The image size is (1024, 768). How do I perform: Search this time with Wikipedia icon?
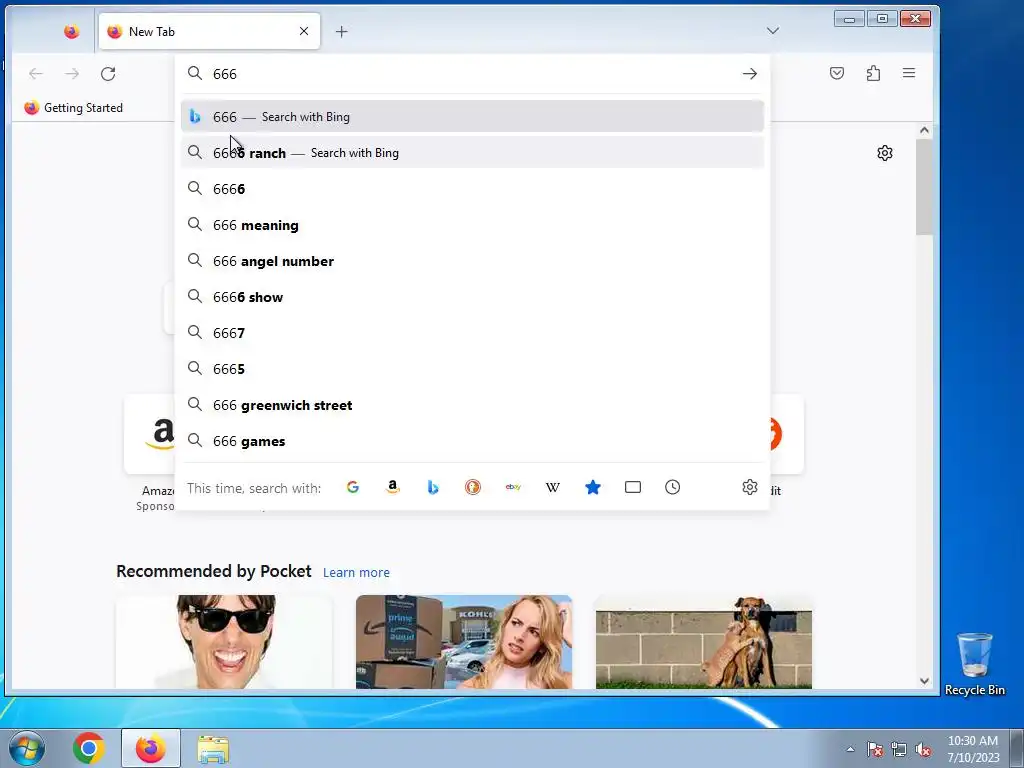[552, 487]
